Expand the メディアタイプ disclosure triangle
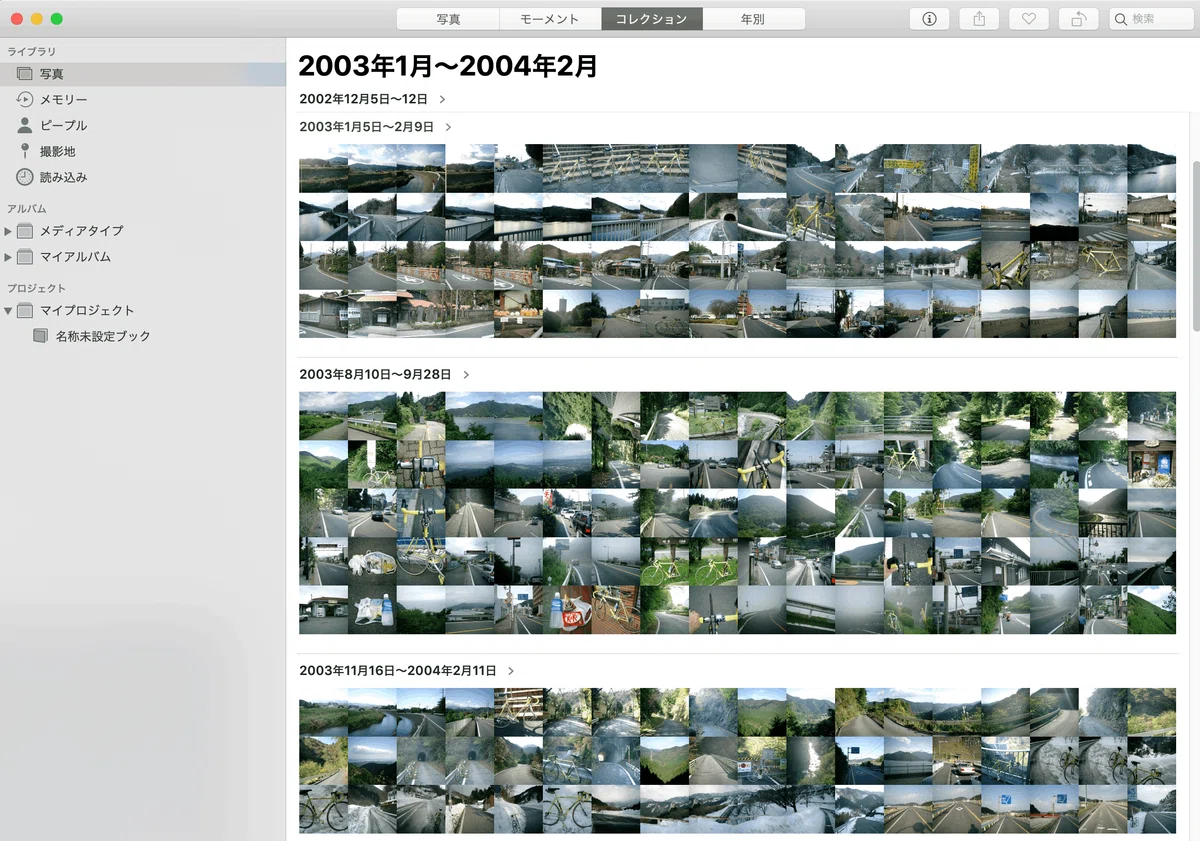The image size is (1200, 841). click(8, 231)
